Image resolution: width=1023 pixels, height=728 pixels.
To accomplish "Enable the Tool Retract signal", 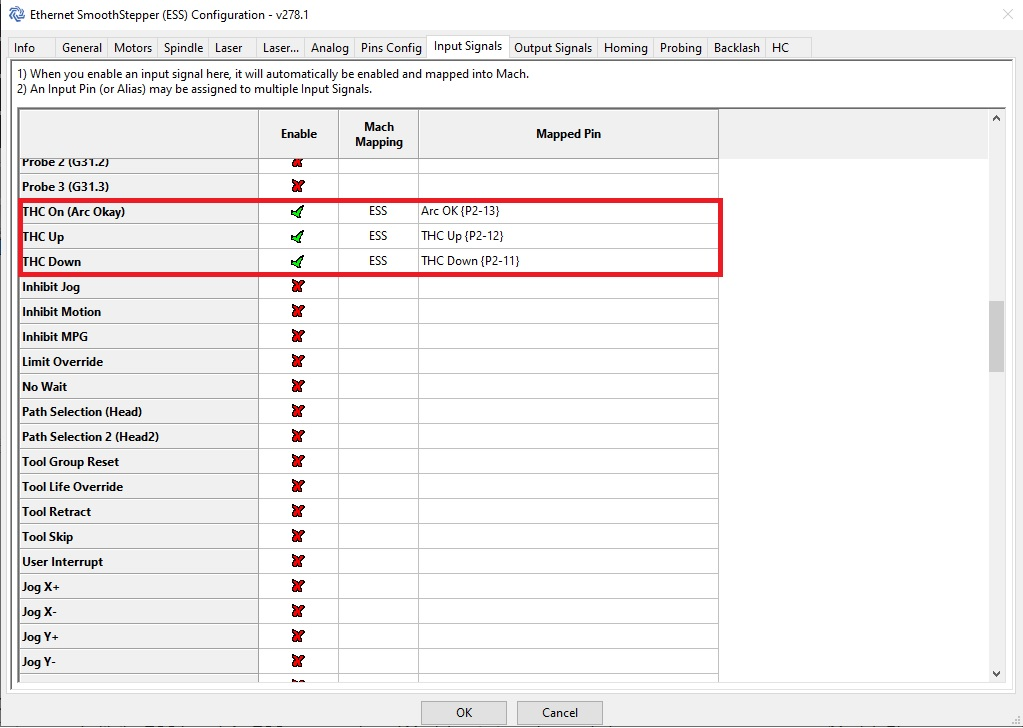I will (298, 511).
